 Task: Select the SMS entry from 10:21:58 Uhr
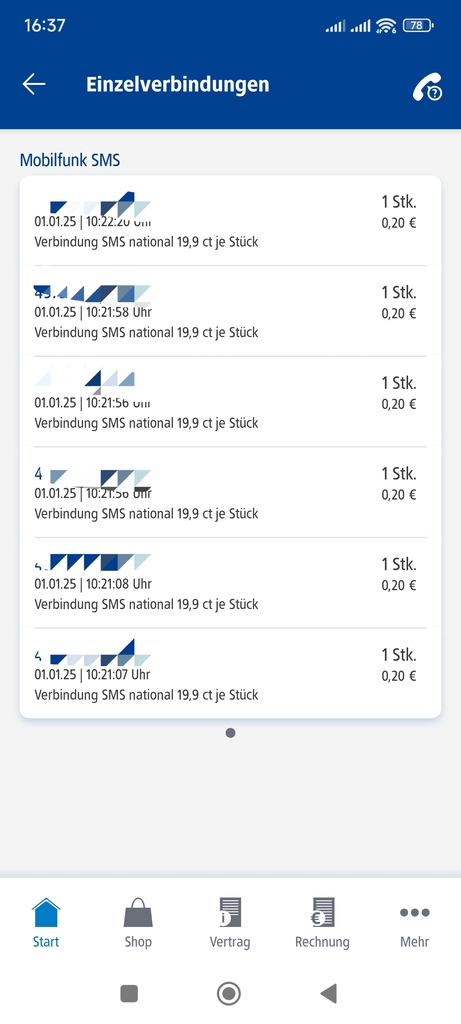[x=230, y=311]
